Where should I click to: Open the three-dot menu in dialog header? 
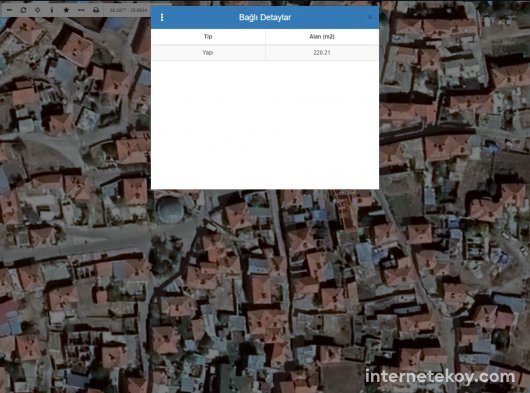(162, 17)
